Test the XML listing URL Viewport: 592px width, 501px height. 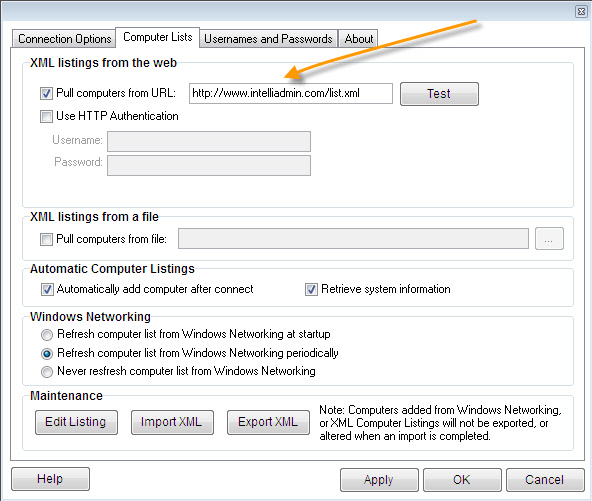(x=439, y=94)
